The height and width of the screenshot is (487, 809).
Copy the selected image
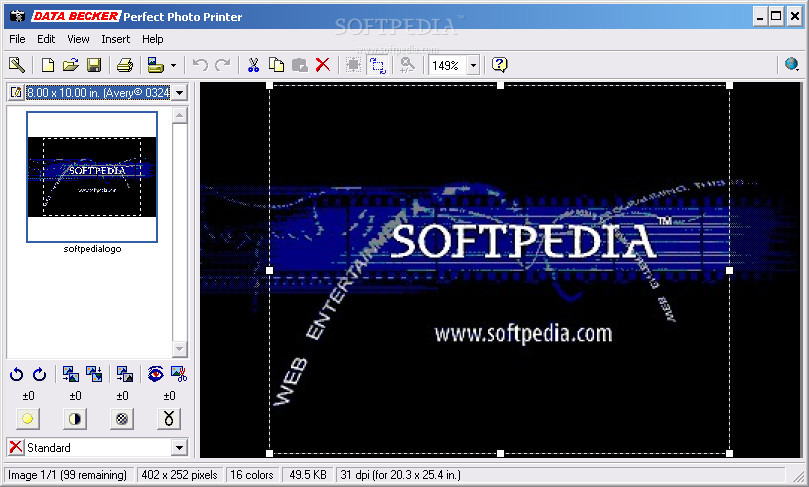point(277,65)
